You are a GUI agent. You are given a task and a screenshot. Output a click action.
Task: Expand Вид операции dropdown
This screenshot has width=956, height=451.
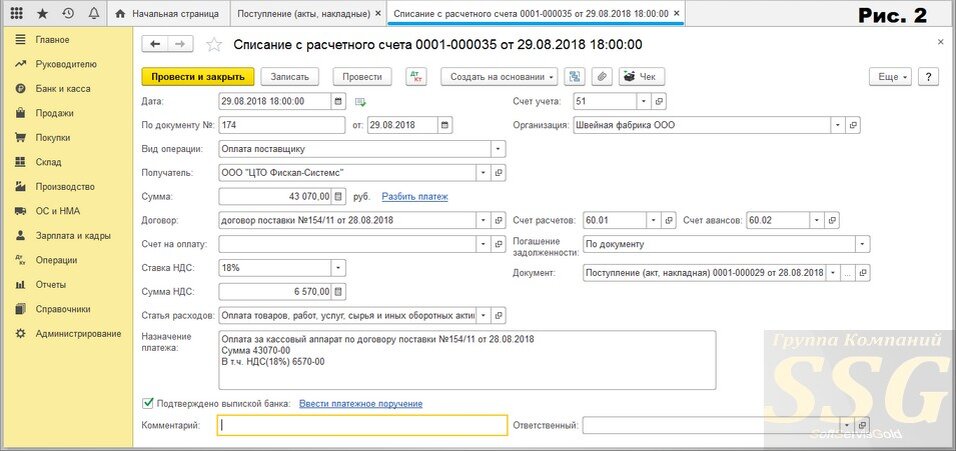point(498,149)
